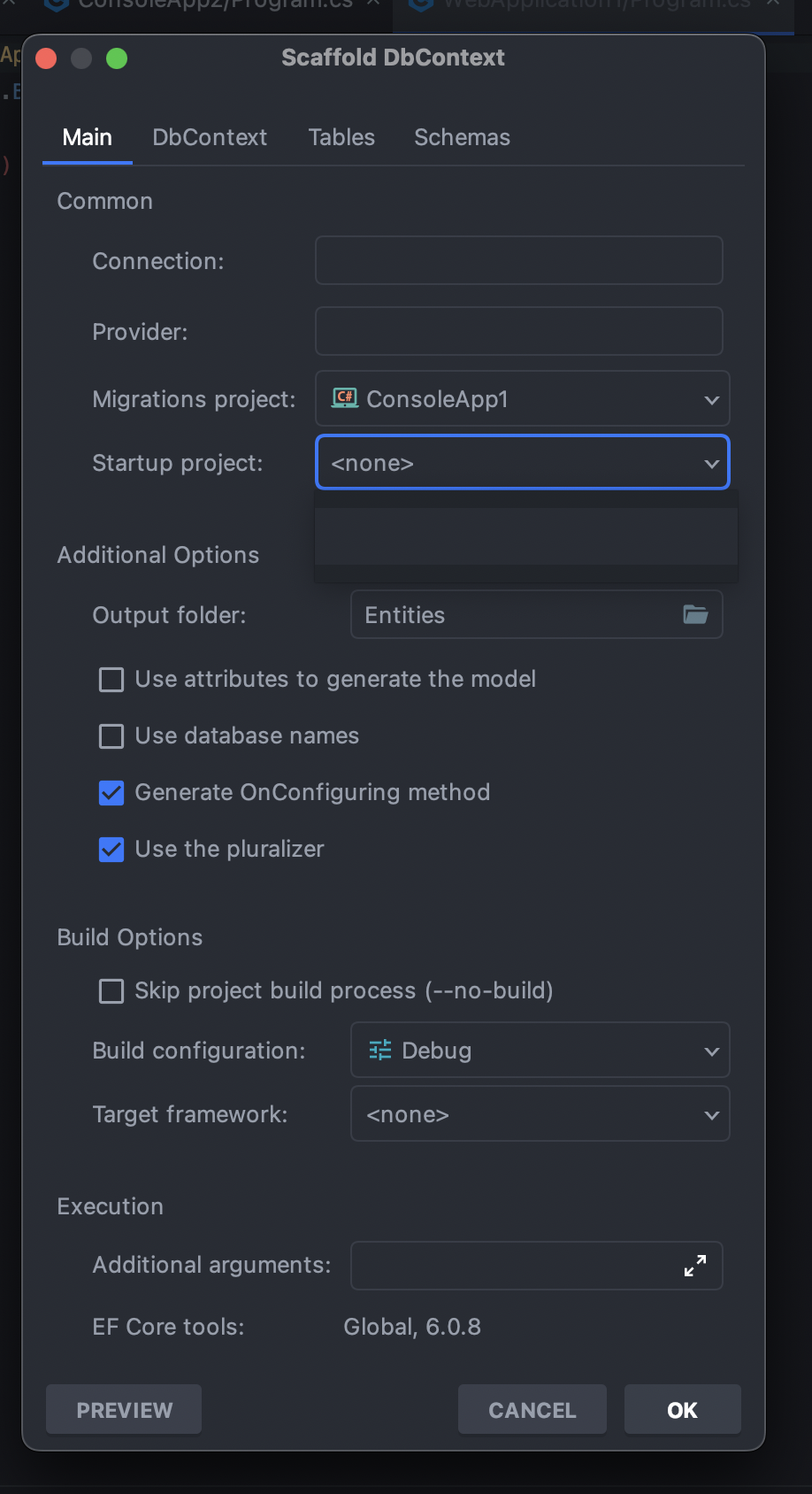Click the green zoom button of the dialog

coord(116,58)
